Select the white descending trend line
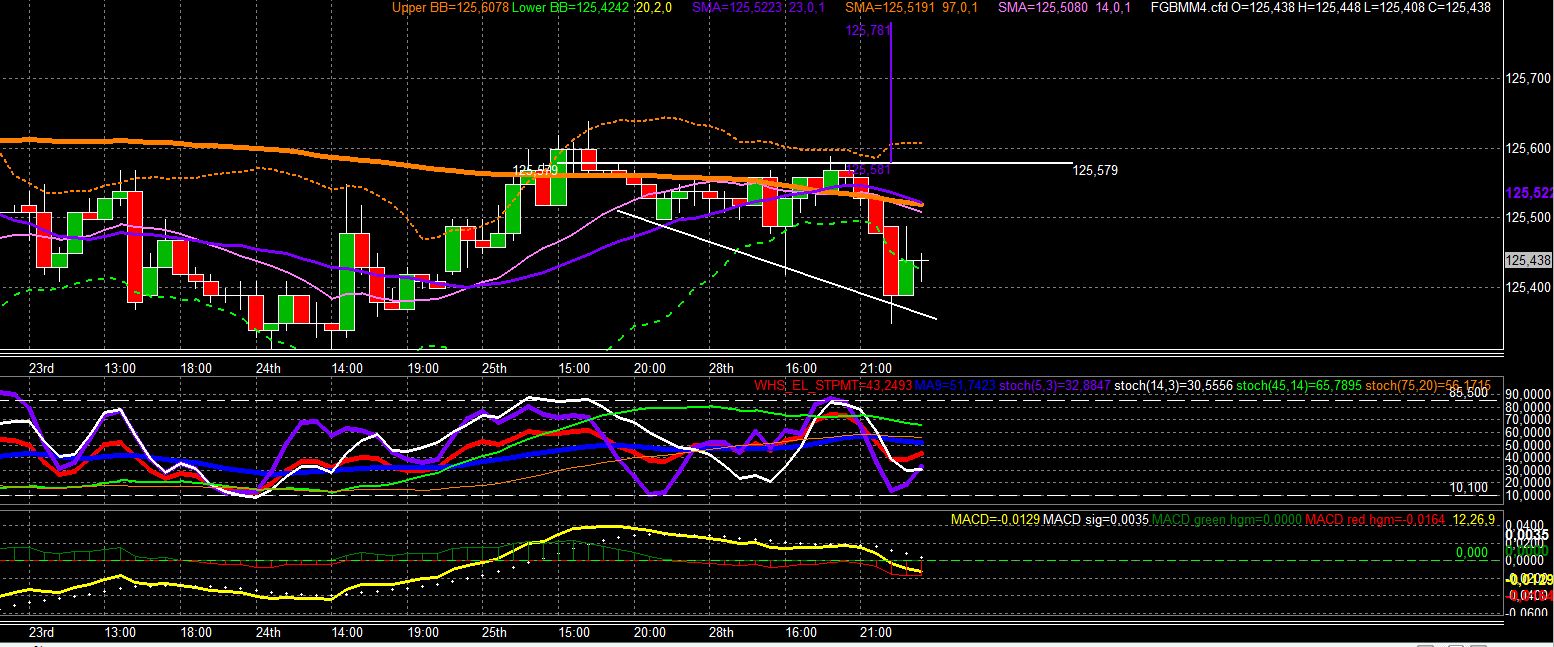This screenshot has width=1554, height=647. point(776,264)
